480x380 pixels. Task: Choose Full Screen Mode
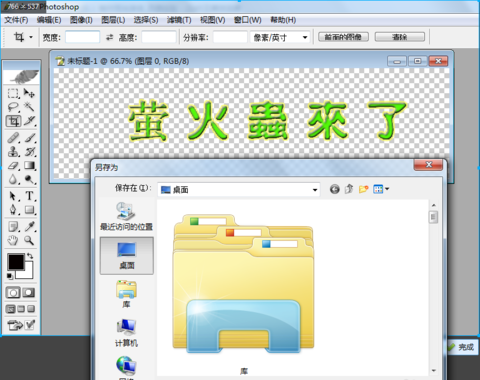pyautogui.click(x=31, y=309)
